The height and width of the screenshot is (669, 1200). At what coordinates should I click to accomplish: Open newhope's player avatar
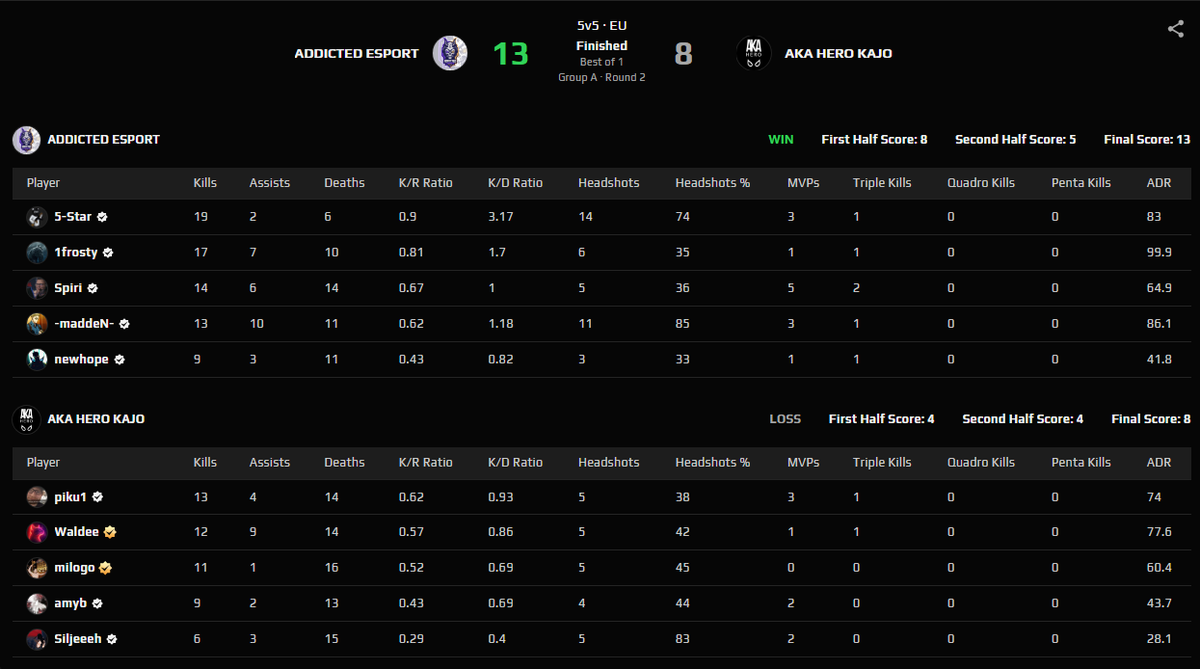(37, 359)
